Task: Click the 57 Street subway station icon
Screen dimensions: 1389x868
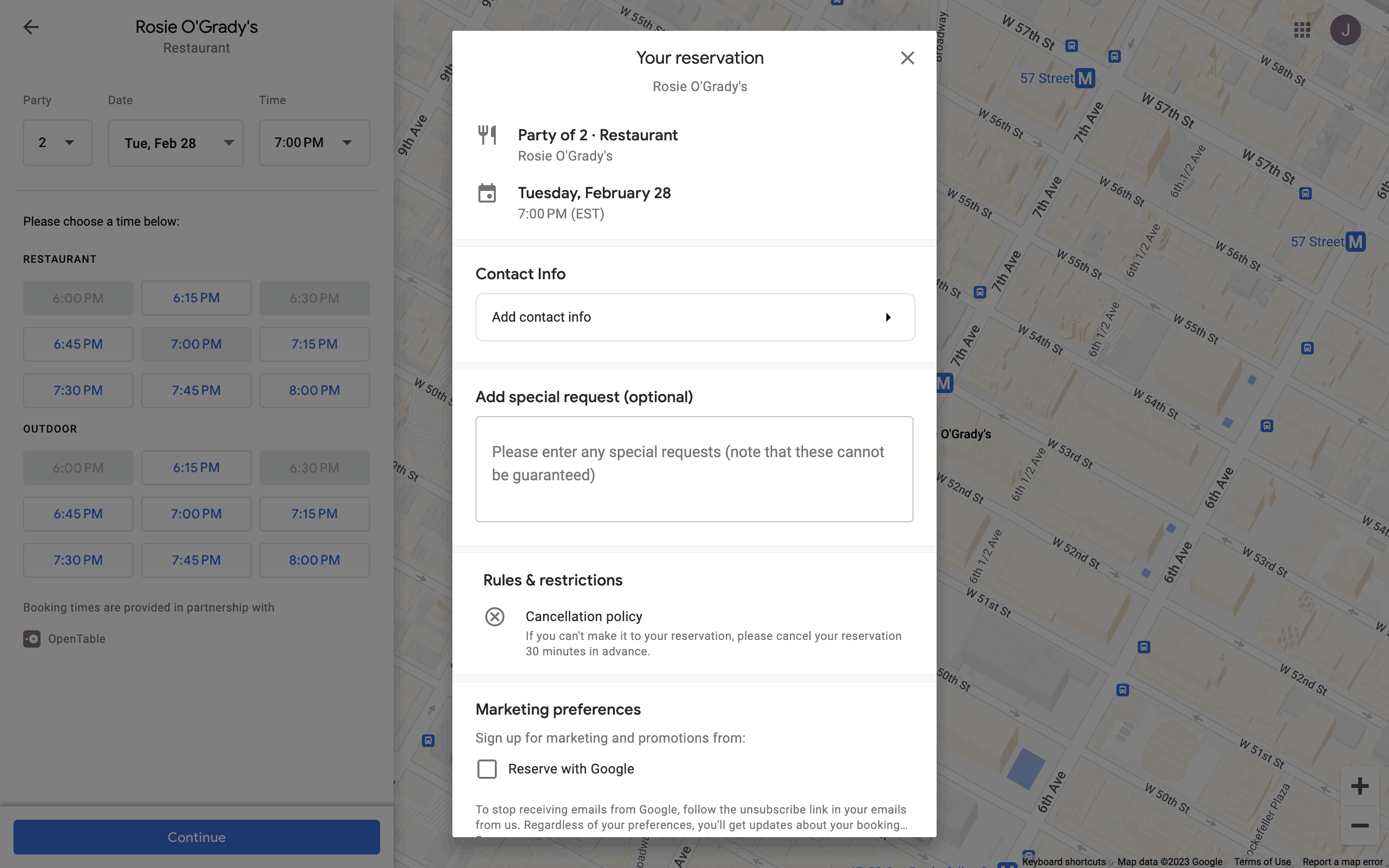Action: pyautogui.click(x=1085, y=78)
